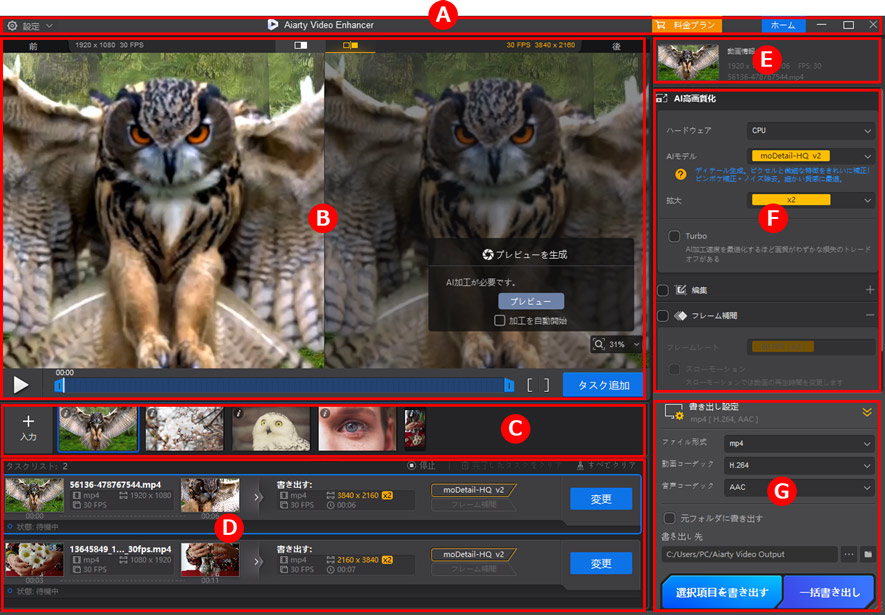The height and width of the screenshot is (615, 885).
Task: Click the 編集 pencil icon
Action: pyautogui.click(x=681, y=290)
